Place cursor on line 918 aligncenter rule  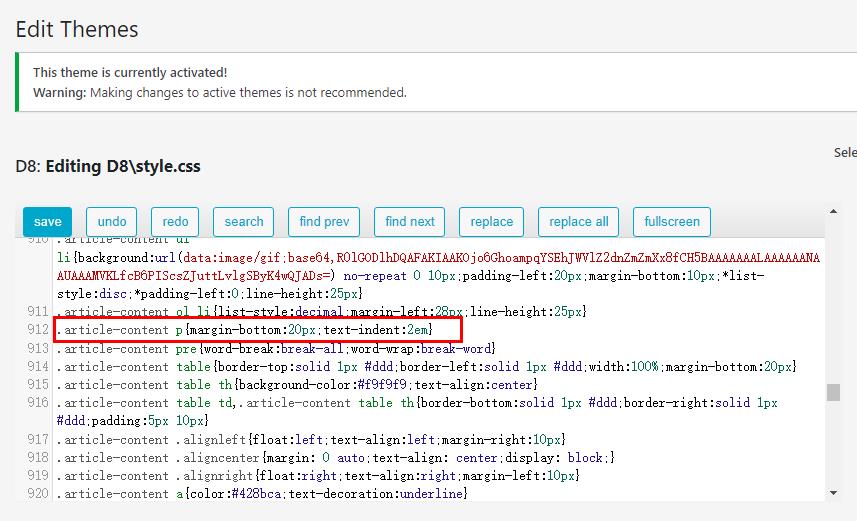(336, 458)
